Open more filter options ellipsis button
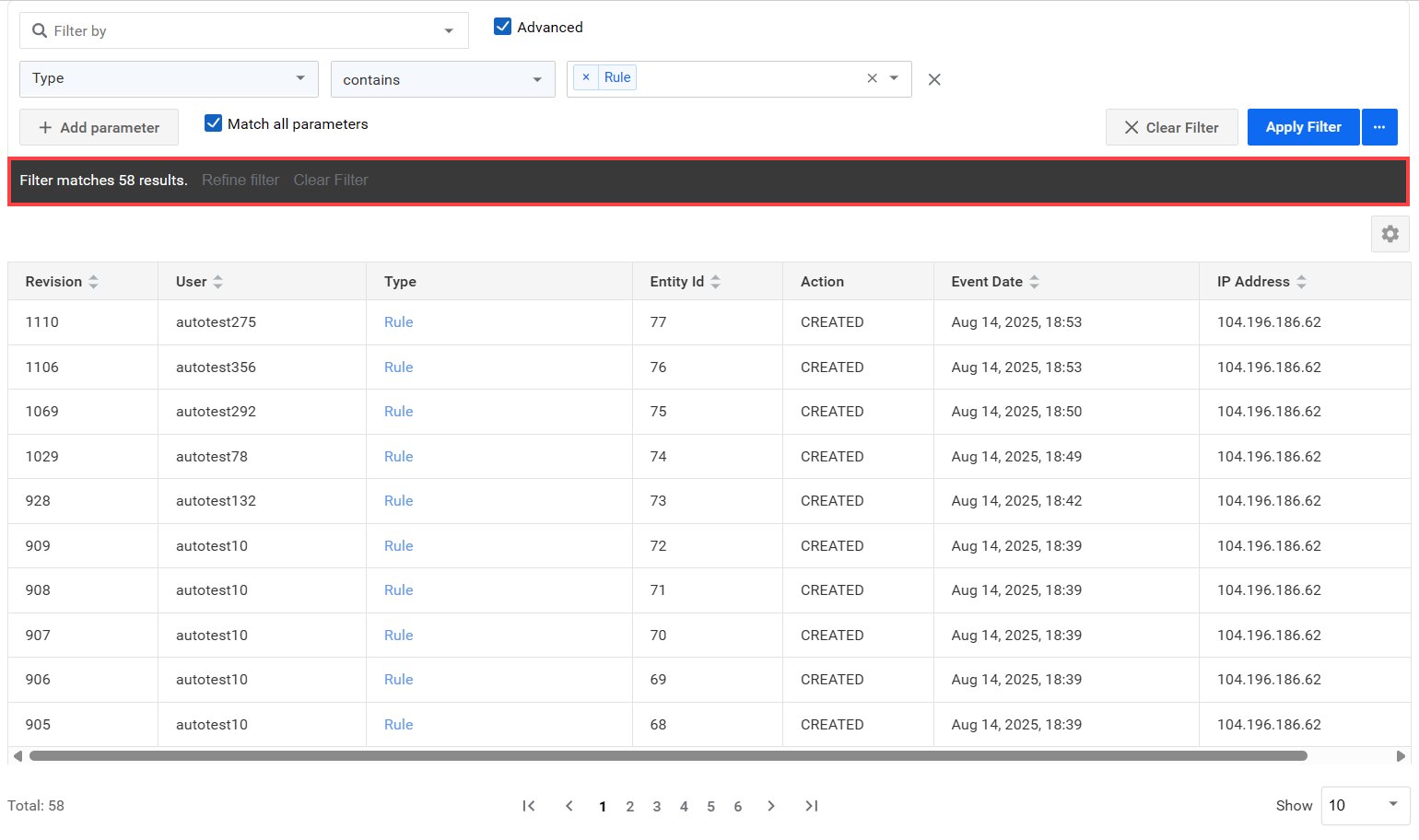This screenshot has height=840, width=1419. pyautogui.click(x=1379, y=127)
